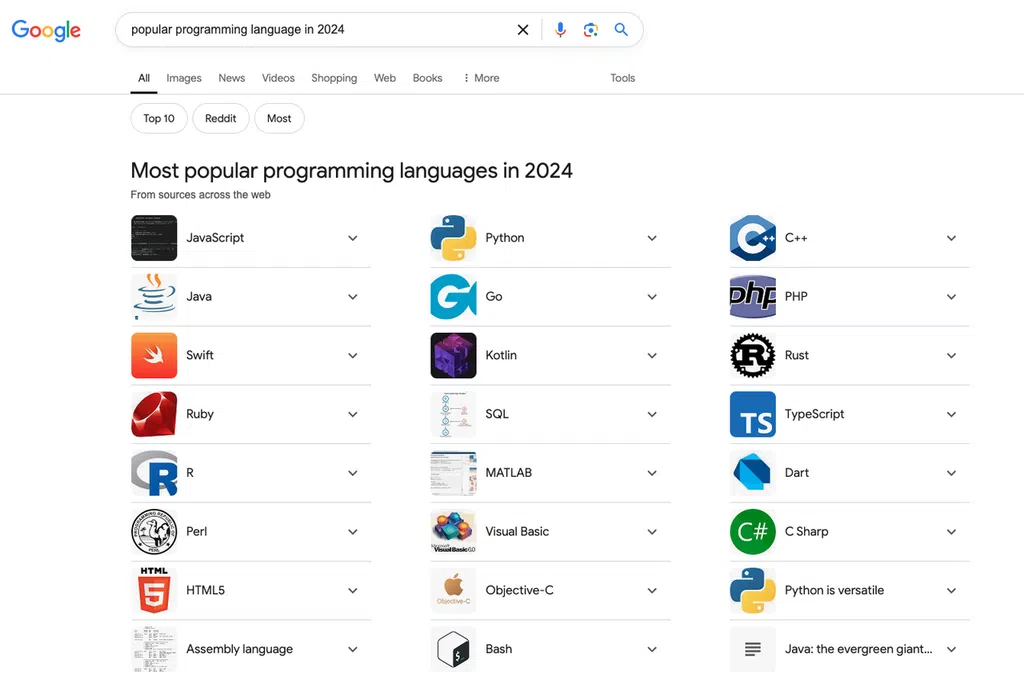1024x676 pixels.
Task: Expand the C++ entry chevron
Action: pos(952,238)
